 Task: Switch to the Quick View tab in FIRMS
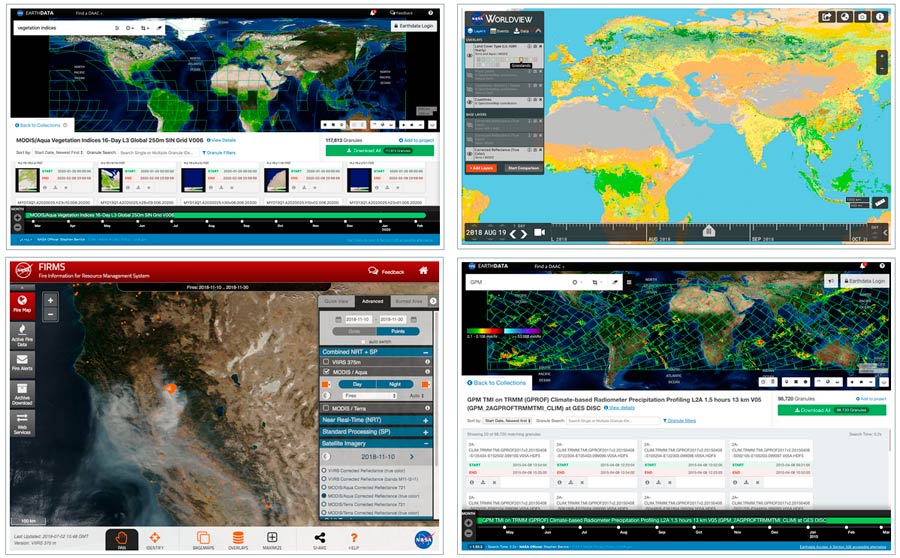coord(336,301)
